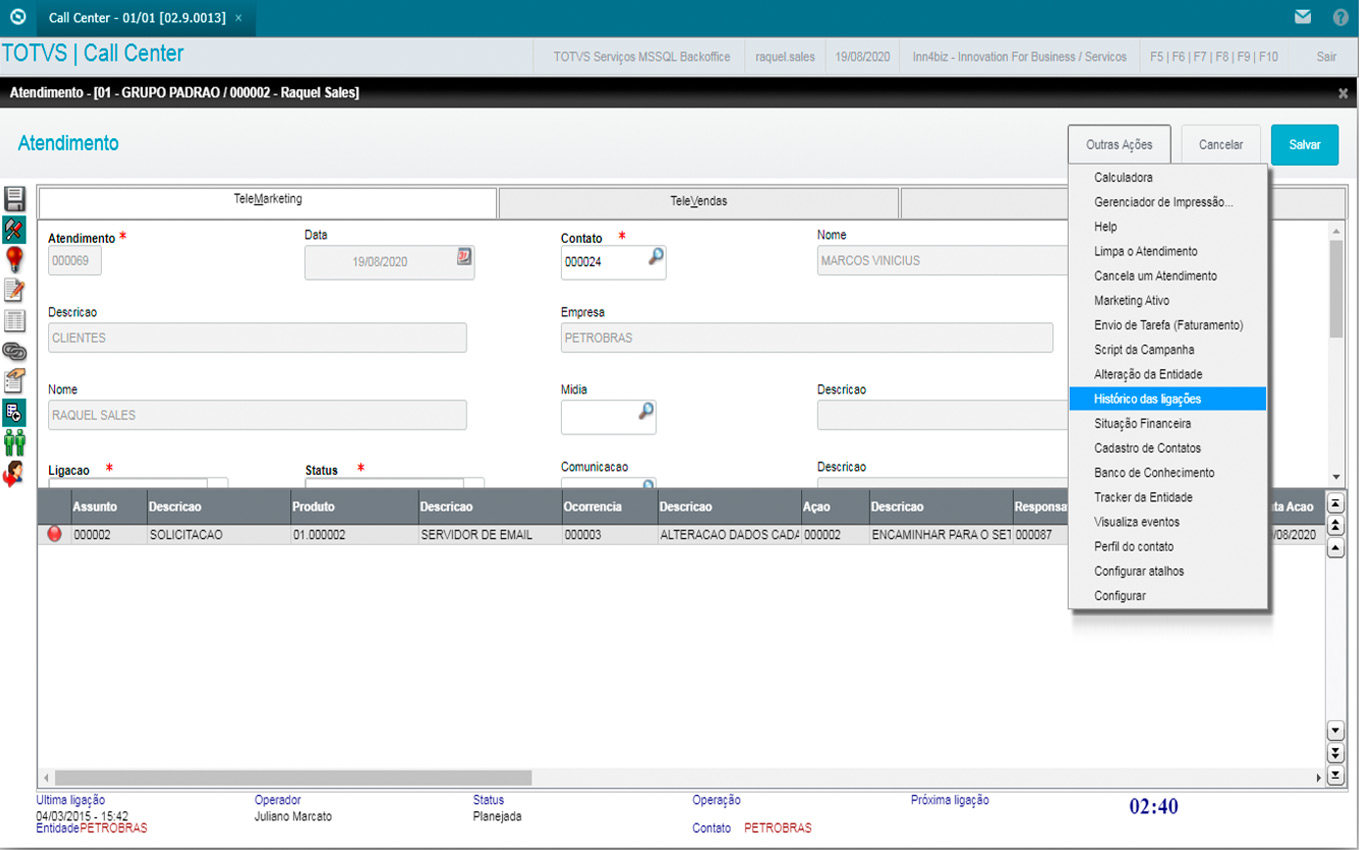Click the Sair link in header
Screen dimensions: 1360x850
tap(1326, 57)
